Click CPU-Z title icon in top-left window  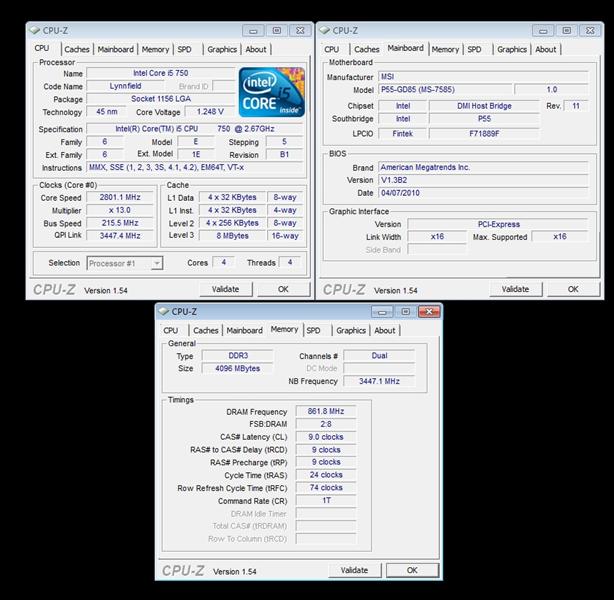click(38, 30)
